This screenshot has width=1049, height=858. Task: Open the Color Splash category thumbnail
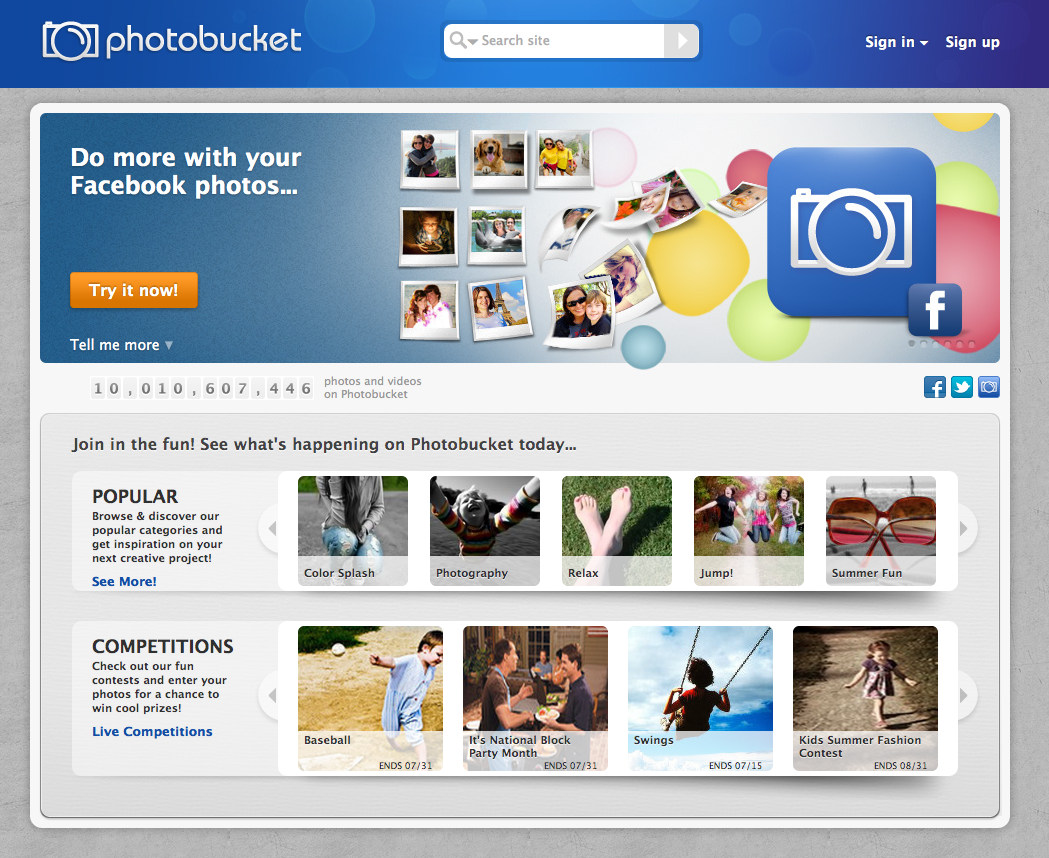pos(352,530)
